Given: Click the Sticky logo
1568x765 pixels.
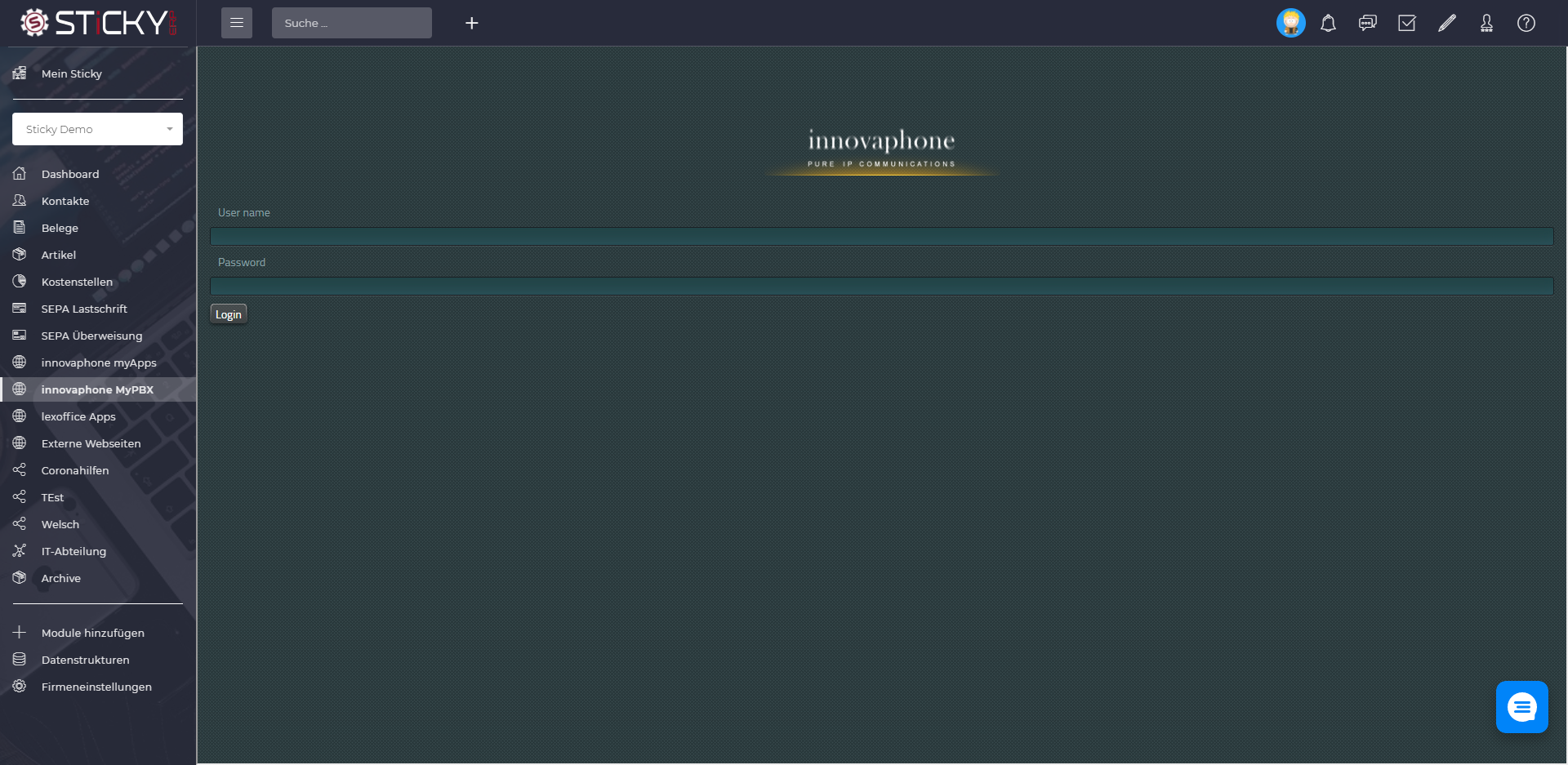Looking at the screenshot, I should [x=98, y=23].
